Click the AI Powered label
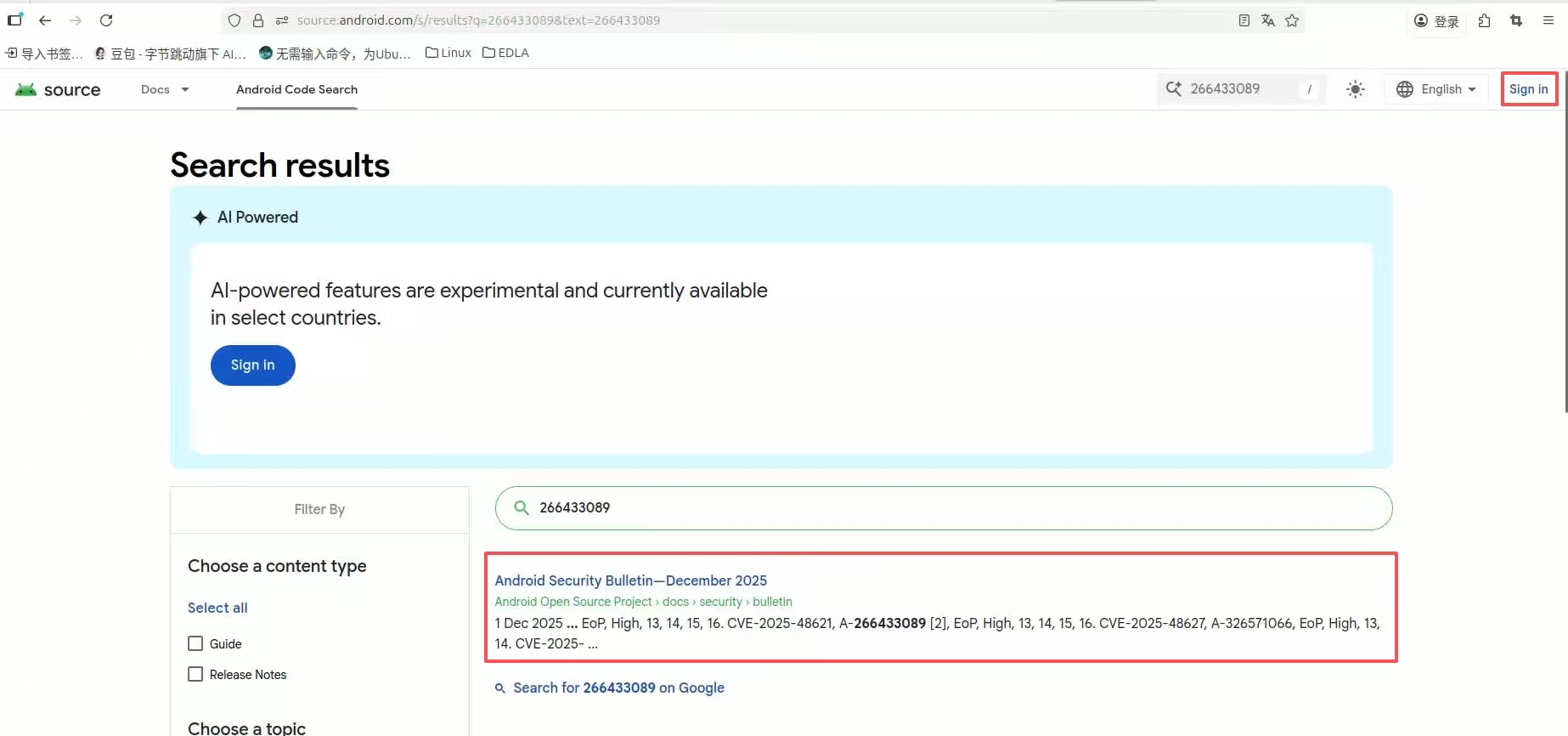Screen dimensions: 1568x736 [257, 218]
